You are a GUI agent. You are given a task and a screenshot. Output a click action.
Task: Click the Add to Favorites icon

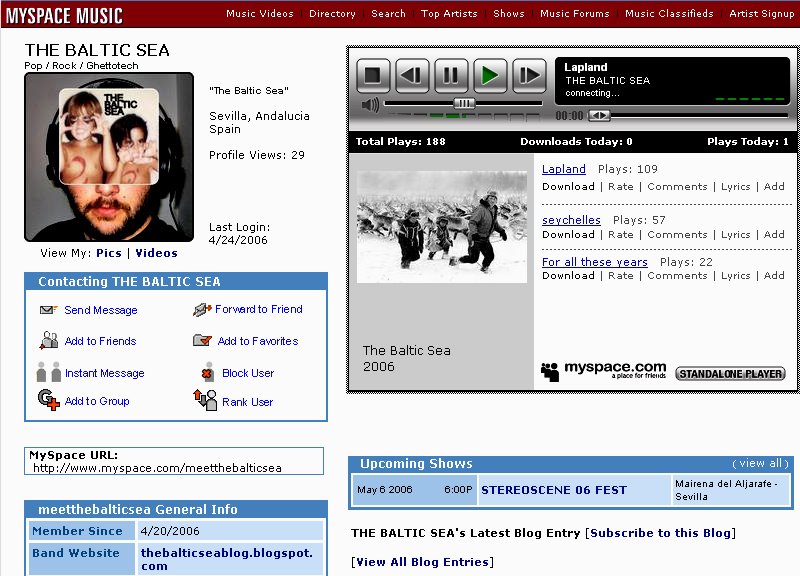click(202, 340)
